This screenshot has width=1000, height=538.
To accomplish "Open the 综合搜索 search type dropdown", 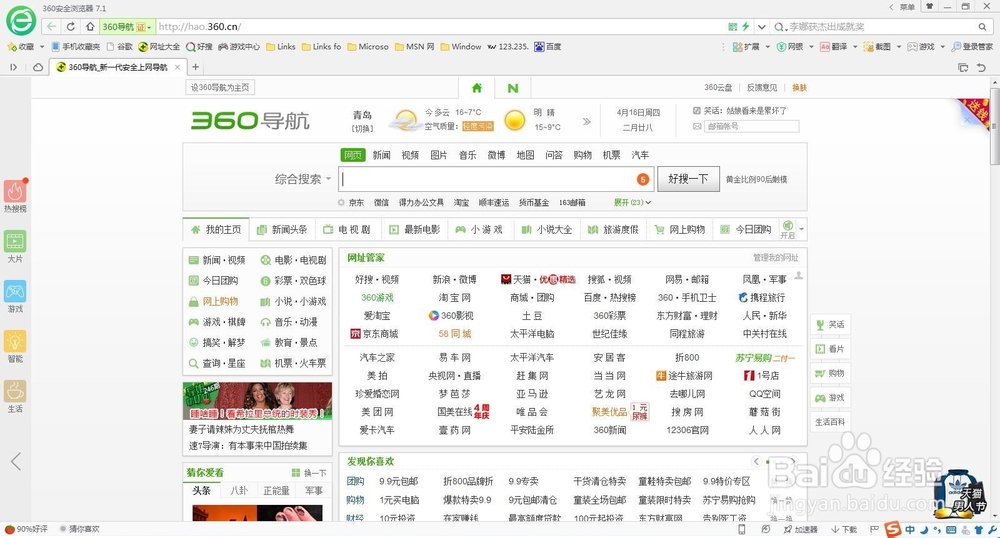I will point(303,179).
